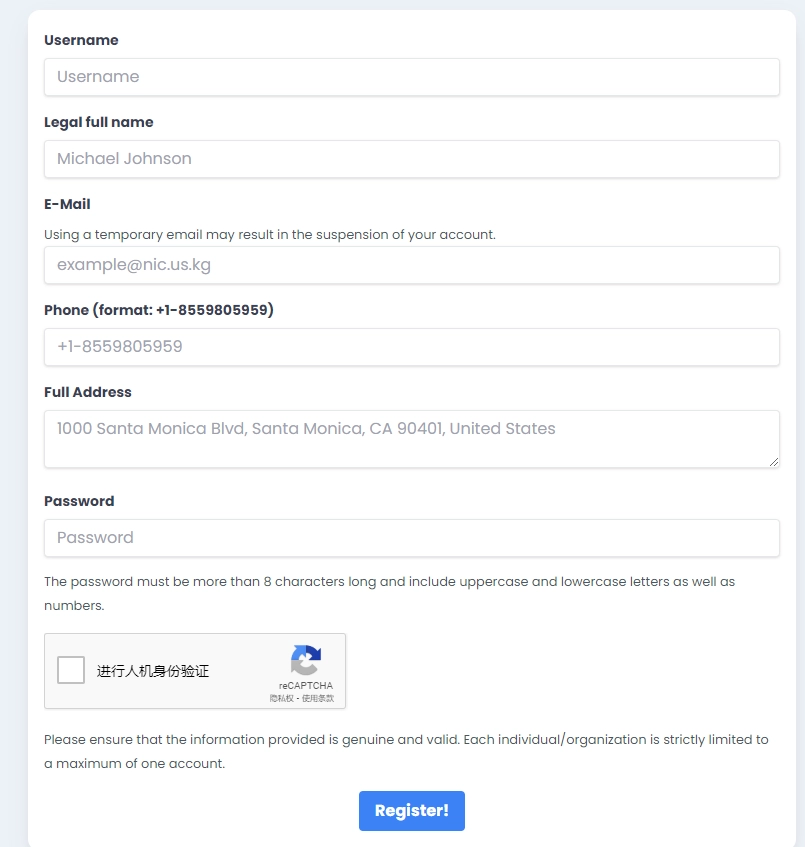Image resolution: width=805 pixels, height=847 pixels.
Task: Click the 进行人机身份验证 captcha label text
Action: pos(153,671)
